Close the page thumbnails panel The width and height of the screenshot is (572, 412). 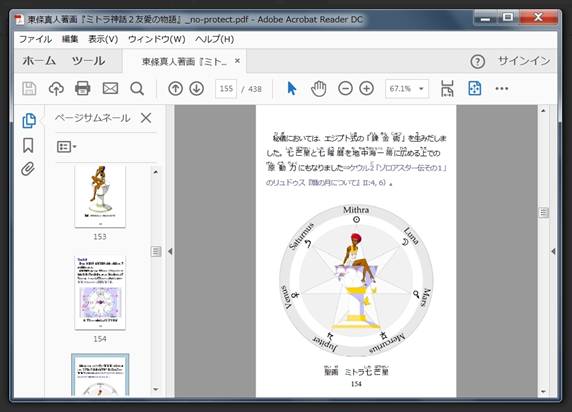146,118
